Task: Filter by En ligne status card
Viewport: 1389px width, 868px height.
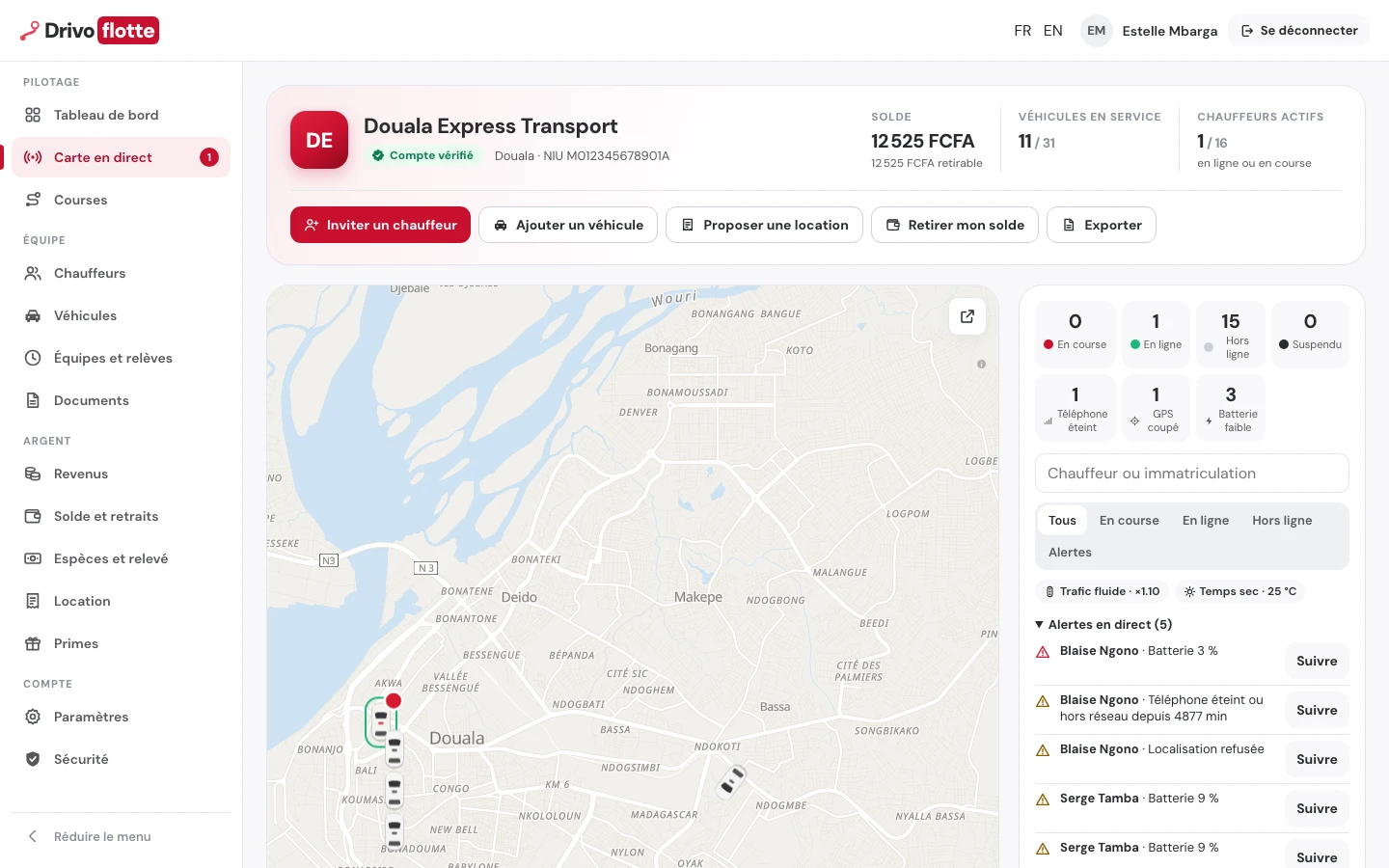Action: [x=1156, y=334]
